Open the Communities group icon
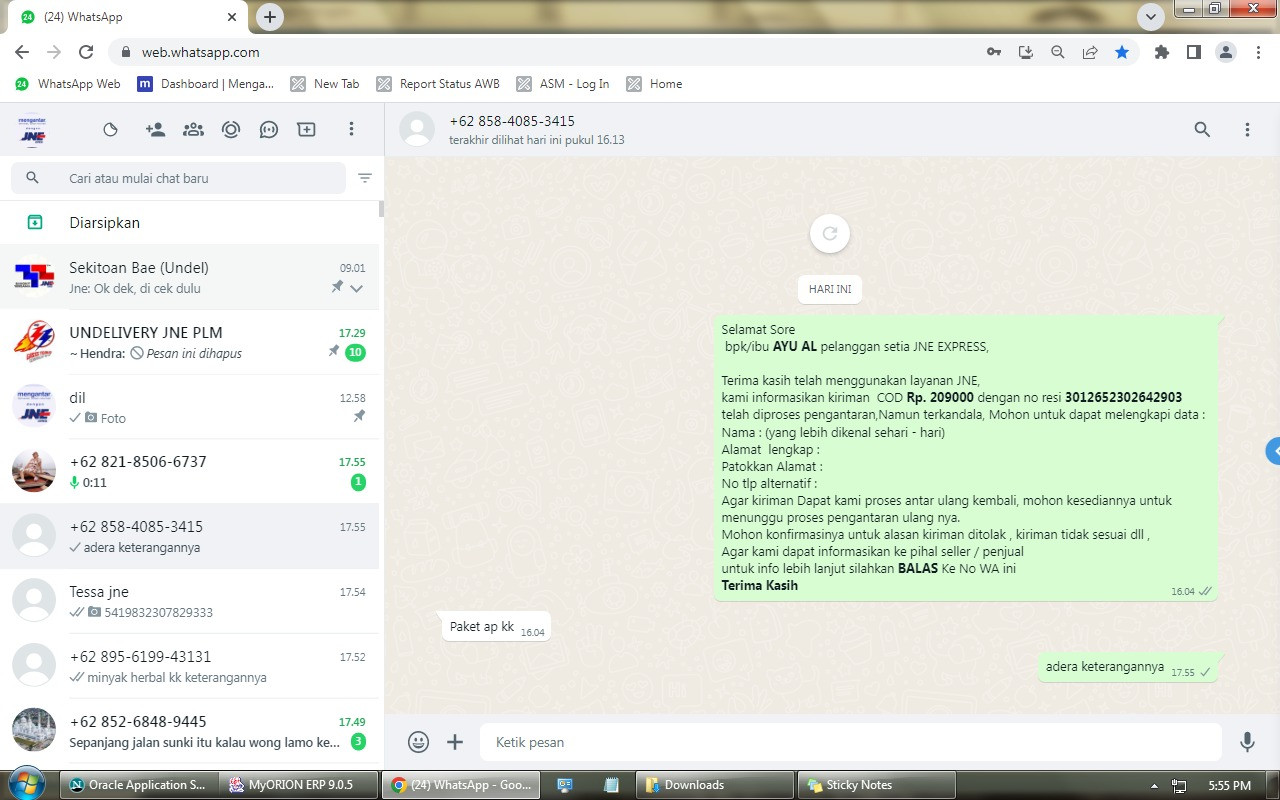Viewport: 1280px width, 800px height. coord(193,129)
